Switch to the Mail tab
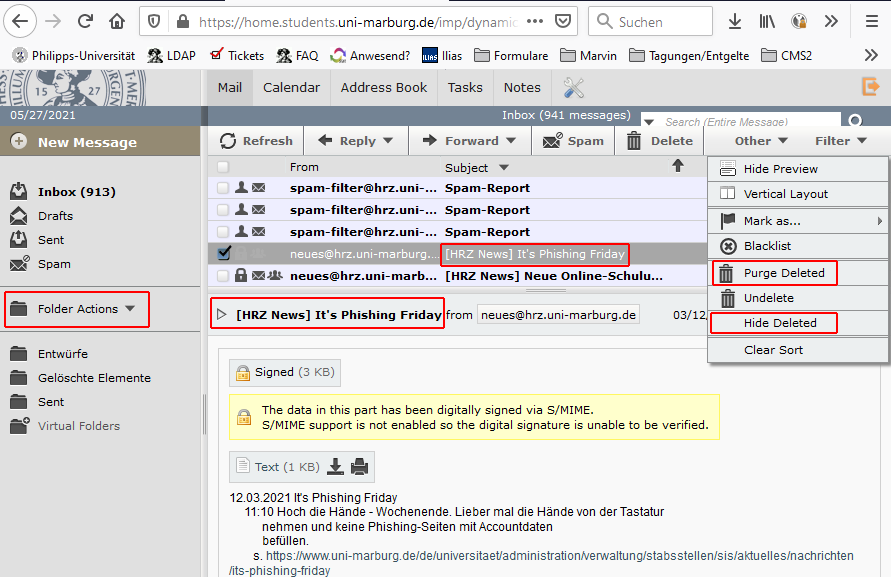This screenshot has width=891, height=577. click(x=230, y=88)
